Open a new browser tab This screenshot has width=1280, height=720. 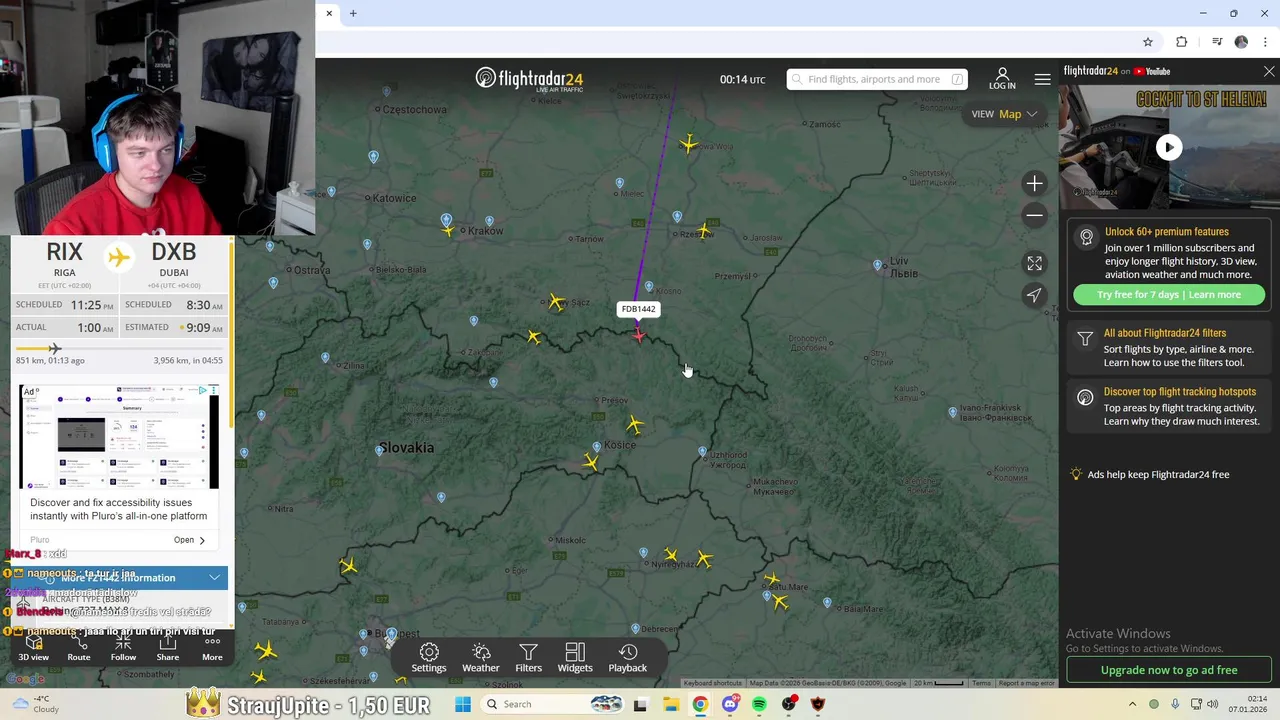pyautogui.click(x=353, y=13)
